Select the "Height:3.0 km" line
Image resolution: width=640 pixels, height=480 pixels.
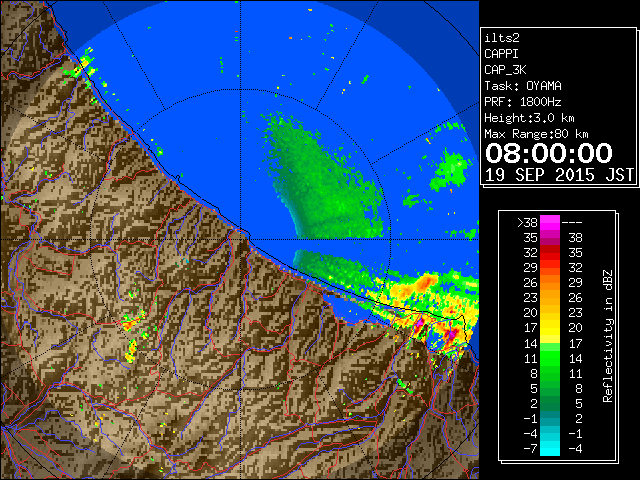click(x=529, y=118)
